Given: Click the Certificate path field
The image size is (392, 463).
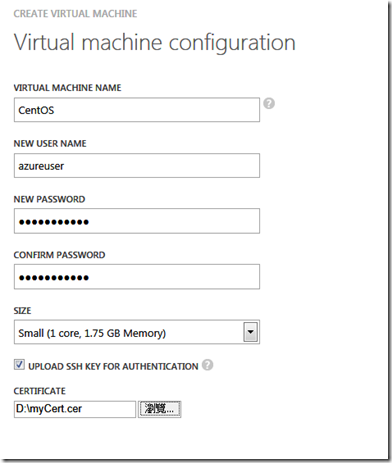Looking at the screenshot, I should click(x=75, y=409).
